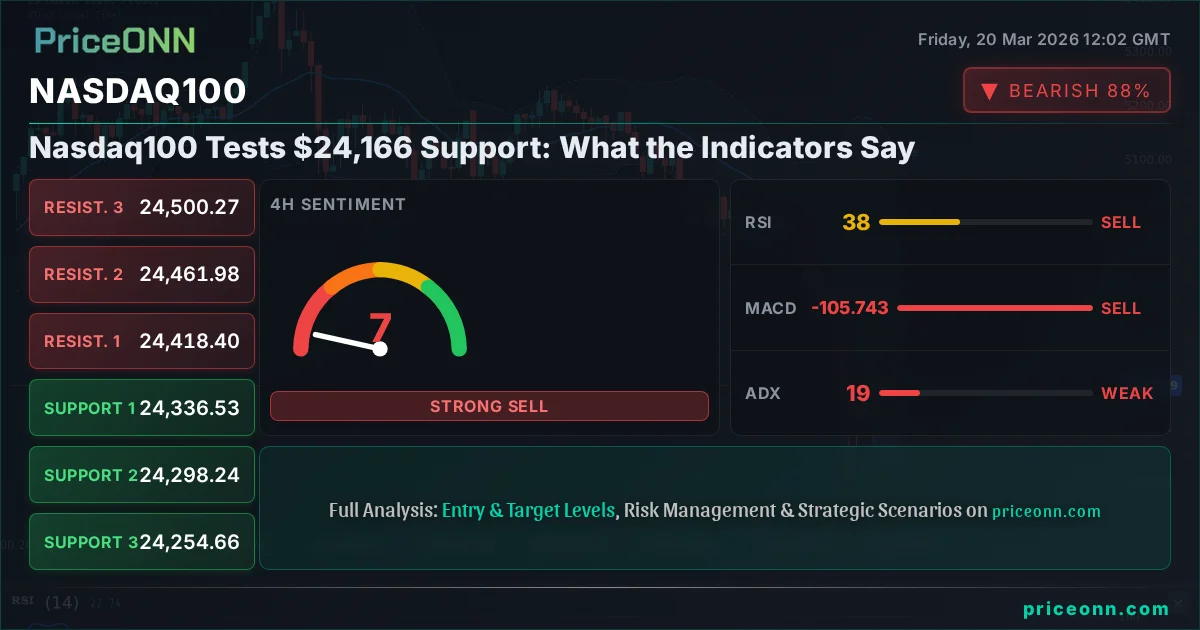Click the STRONG SELL sentiment badge
The height and width of the screenshot is (630, 1200).
coord(489,406)
